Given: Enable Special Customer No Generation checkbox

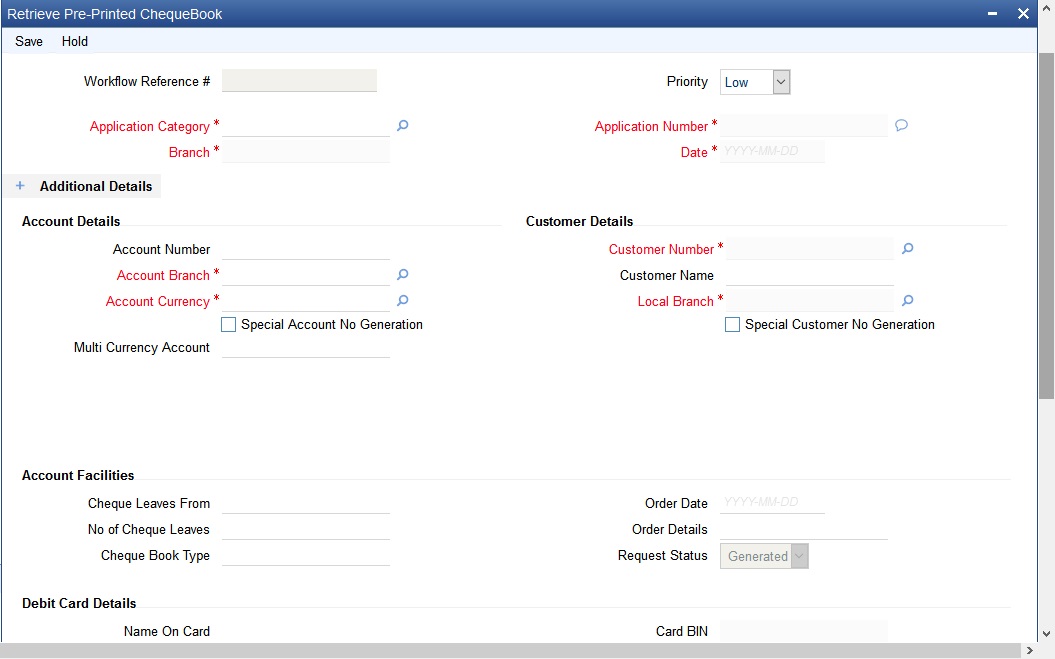Looking at the screenshot, I should [732, 324].
